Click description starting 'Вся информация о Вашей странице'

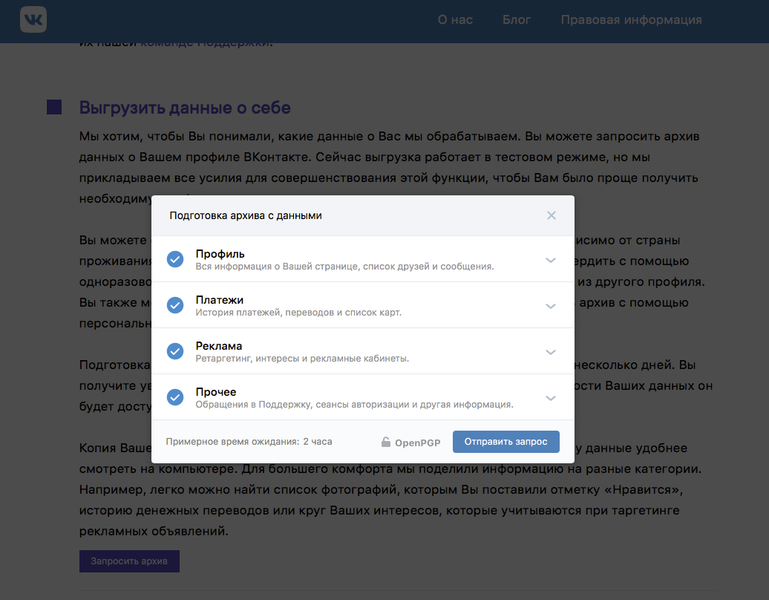click(x=345, y=266)
